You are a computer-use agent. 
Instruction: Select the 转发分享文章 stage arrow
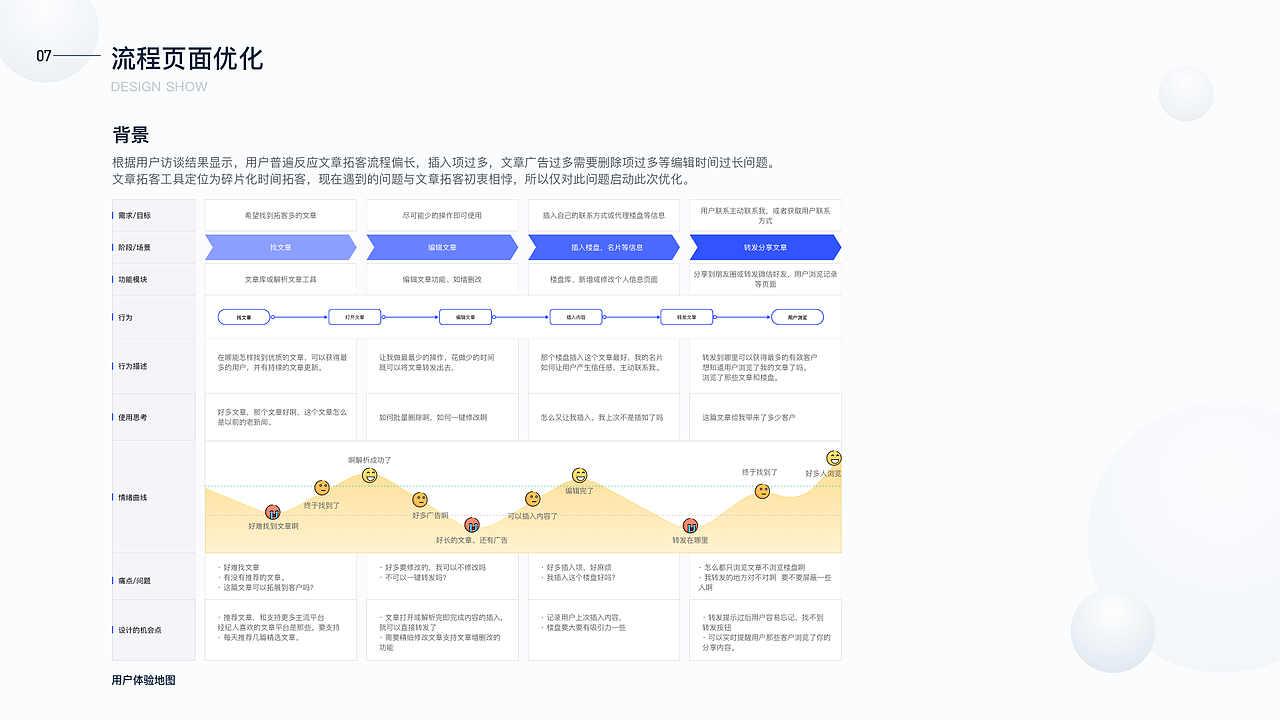click(765, 247)
